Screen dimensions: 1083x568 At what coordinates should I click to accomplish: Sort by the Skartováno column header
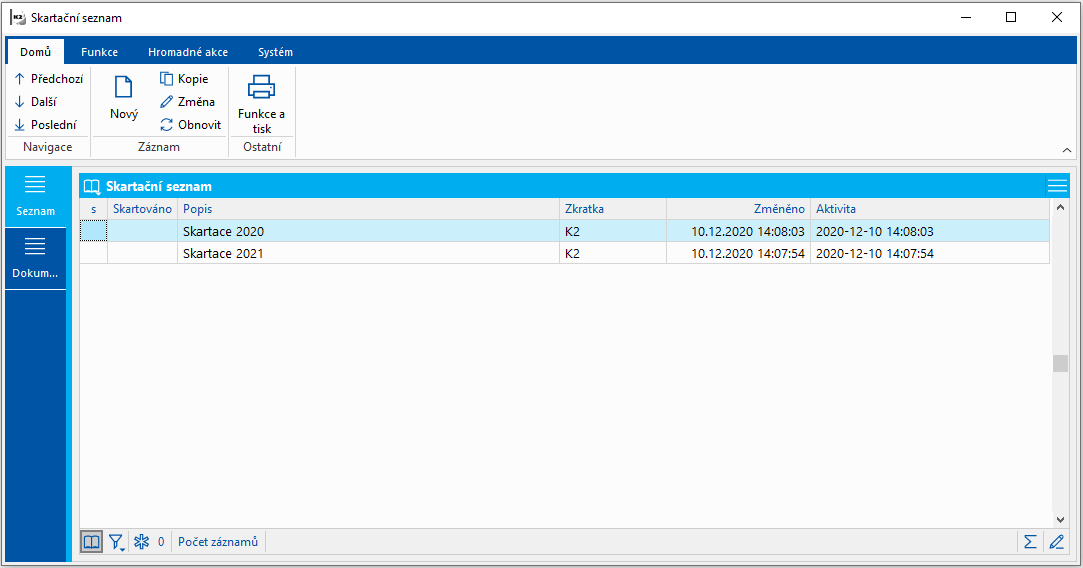pos(142,209)
